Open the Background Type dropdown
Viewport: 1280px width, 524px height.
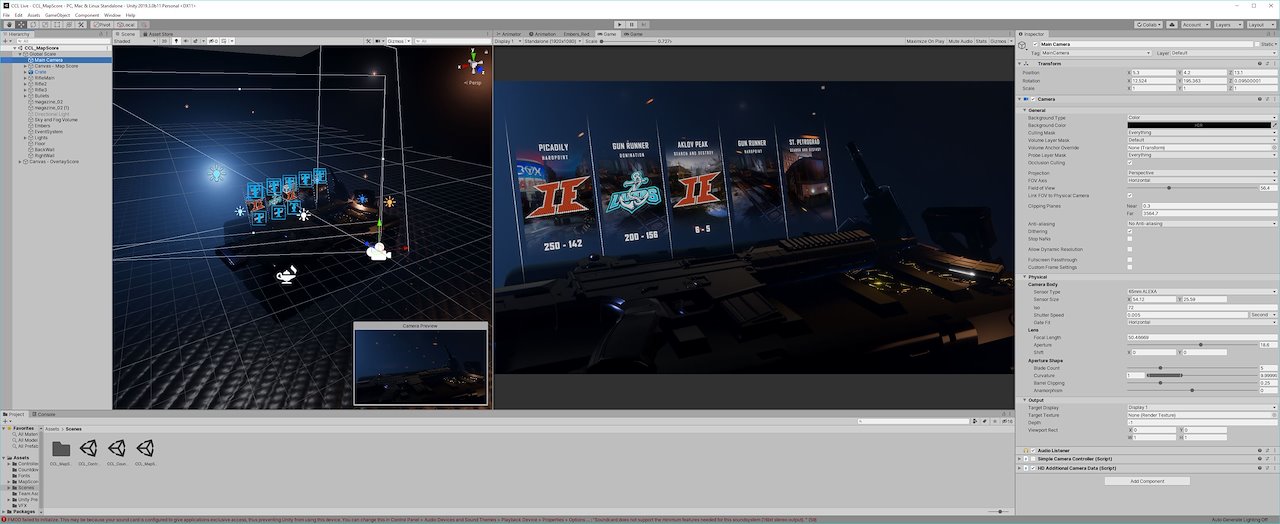1202,118
